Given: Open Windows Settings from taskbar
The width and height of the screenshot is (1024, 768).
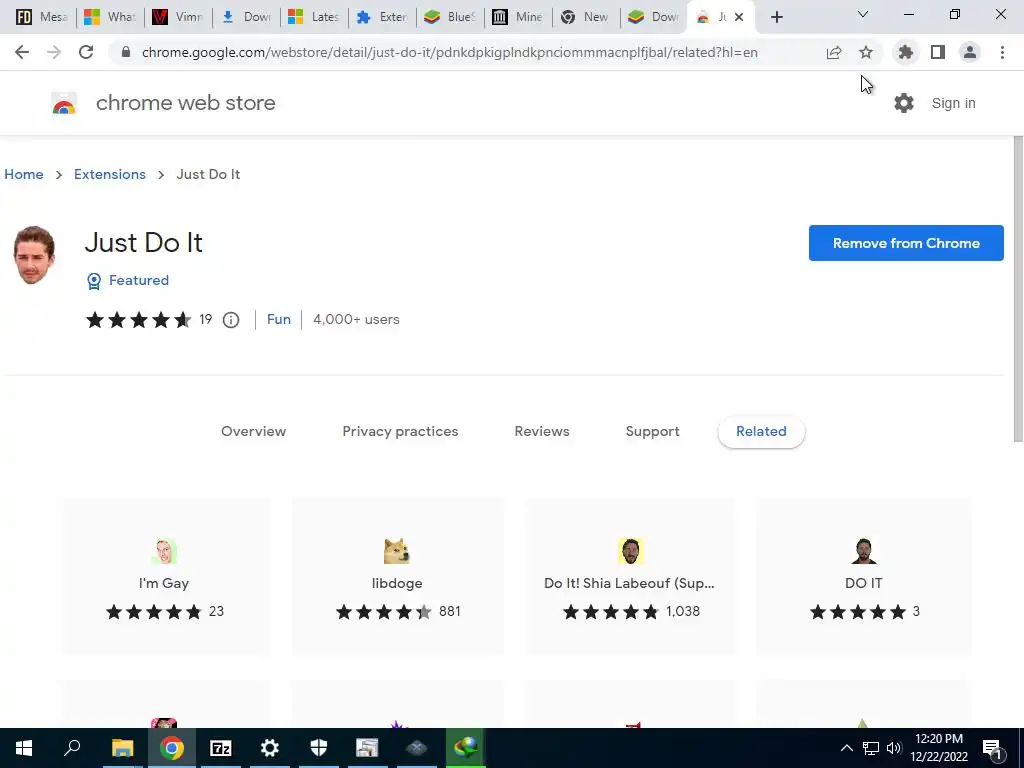Looking at the screenshot, I should pos(270,748).
